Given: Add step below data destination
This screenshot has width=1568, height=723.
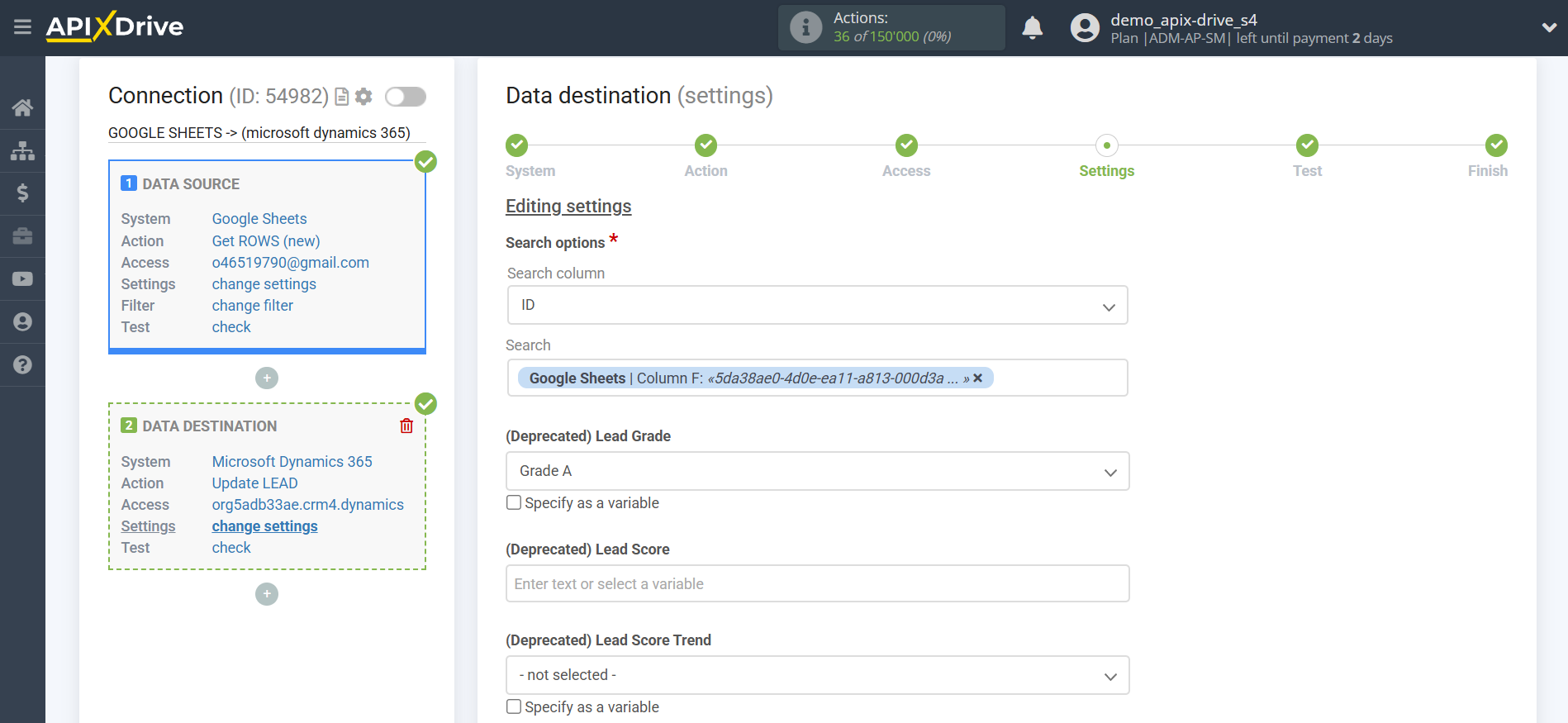Looking at the screenshot, I should coord(266,594).
